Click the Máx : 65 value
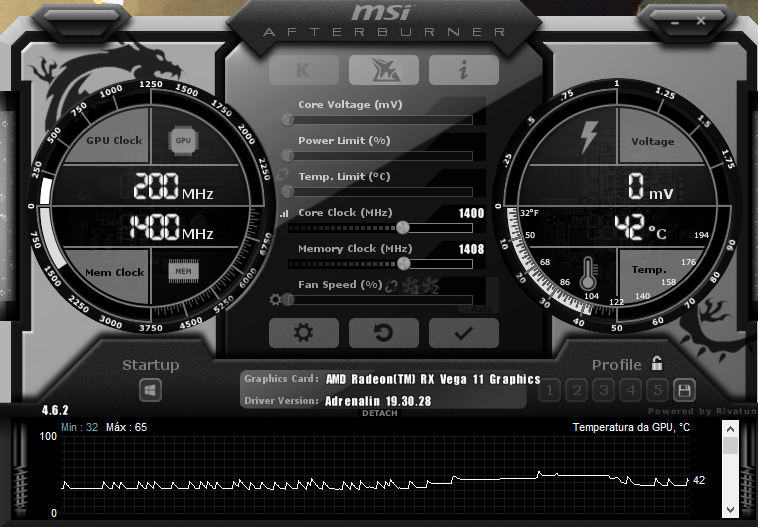The image size is (758, 527). pyautogui.click(x=126, y=427)
